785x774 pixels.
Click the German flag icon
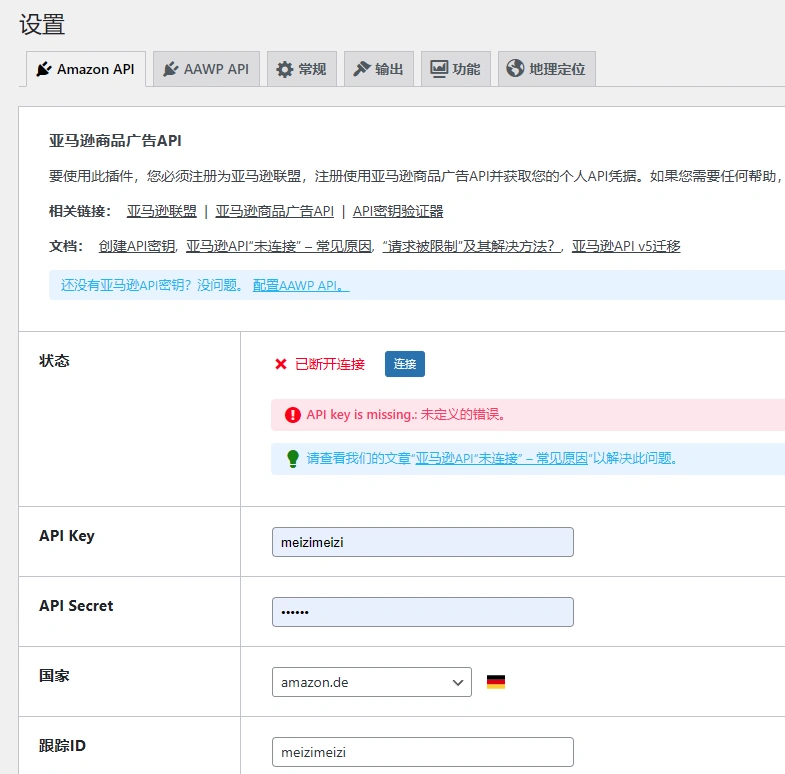pos(496,682)
